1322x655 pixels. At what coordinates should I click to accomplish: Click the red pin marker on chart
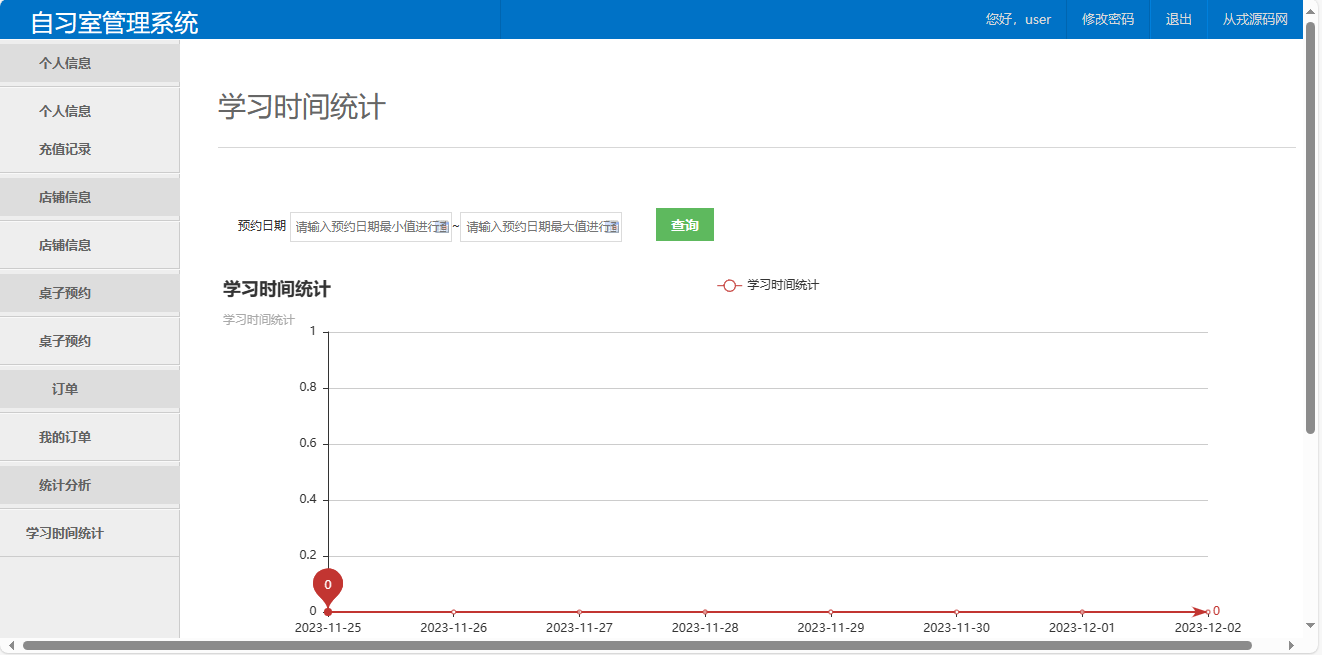pos(328,585)
